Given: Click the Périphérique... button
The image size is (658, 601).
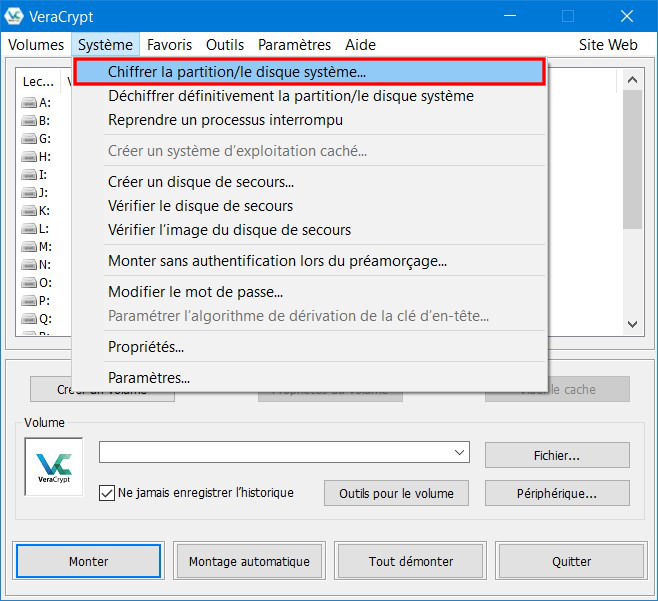Looking at the screenshot, I should coord(557,494).
